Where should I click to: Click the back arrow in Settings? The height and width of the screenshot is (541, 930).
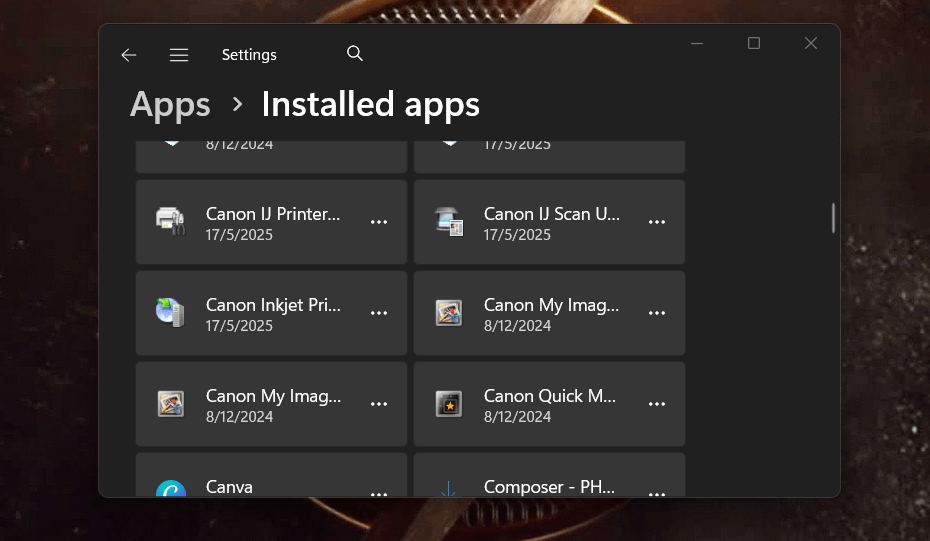point(128,55)
